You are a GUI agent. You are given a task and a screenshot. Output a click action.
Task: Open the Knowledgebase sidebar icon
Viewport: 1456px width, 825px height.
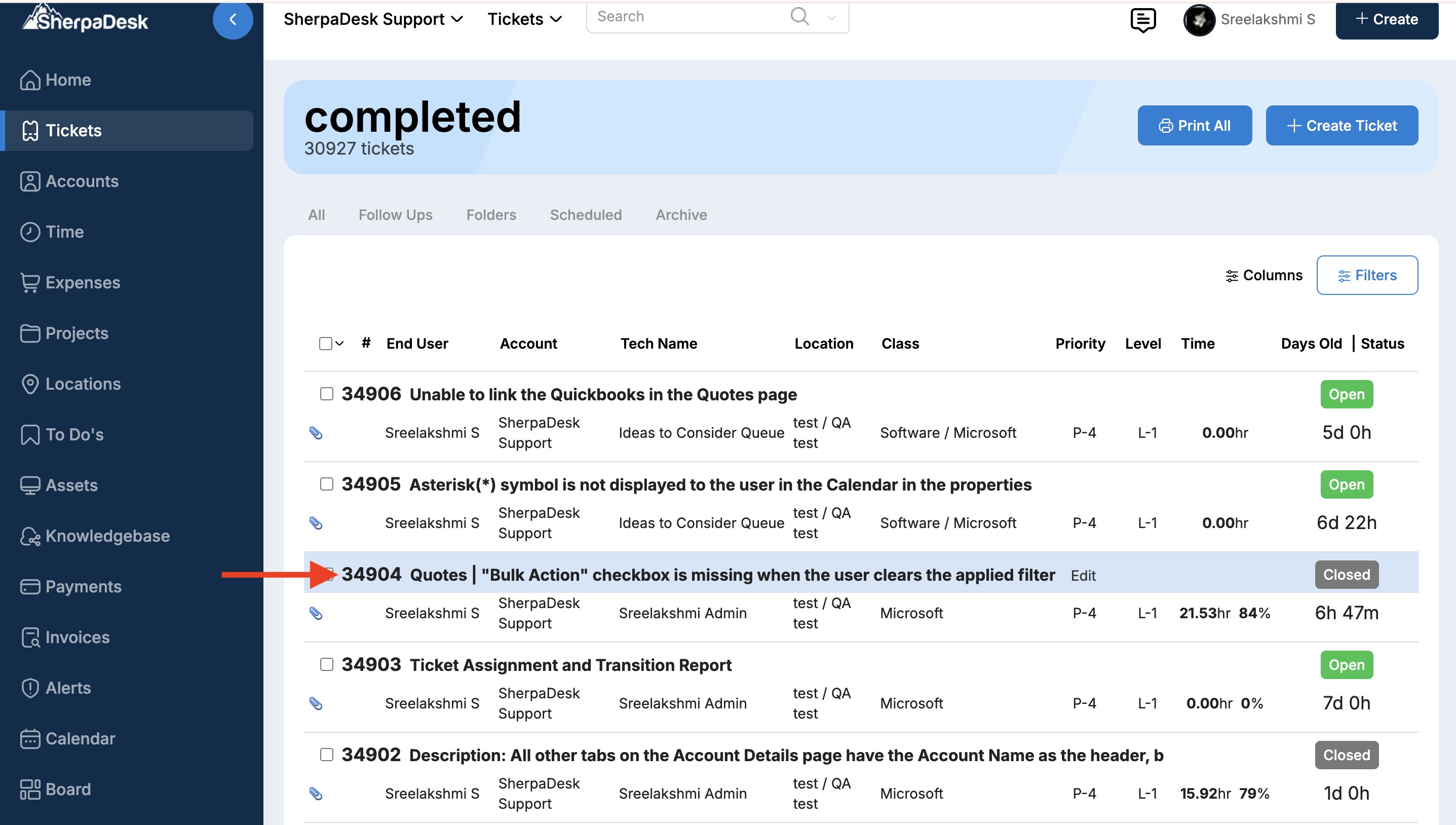29,536
